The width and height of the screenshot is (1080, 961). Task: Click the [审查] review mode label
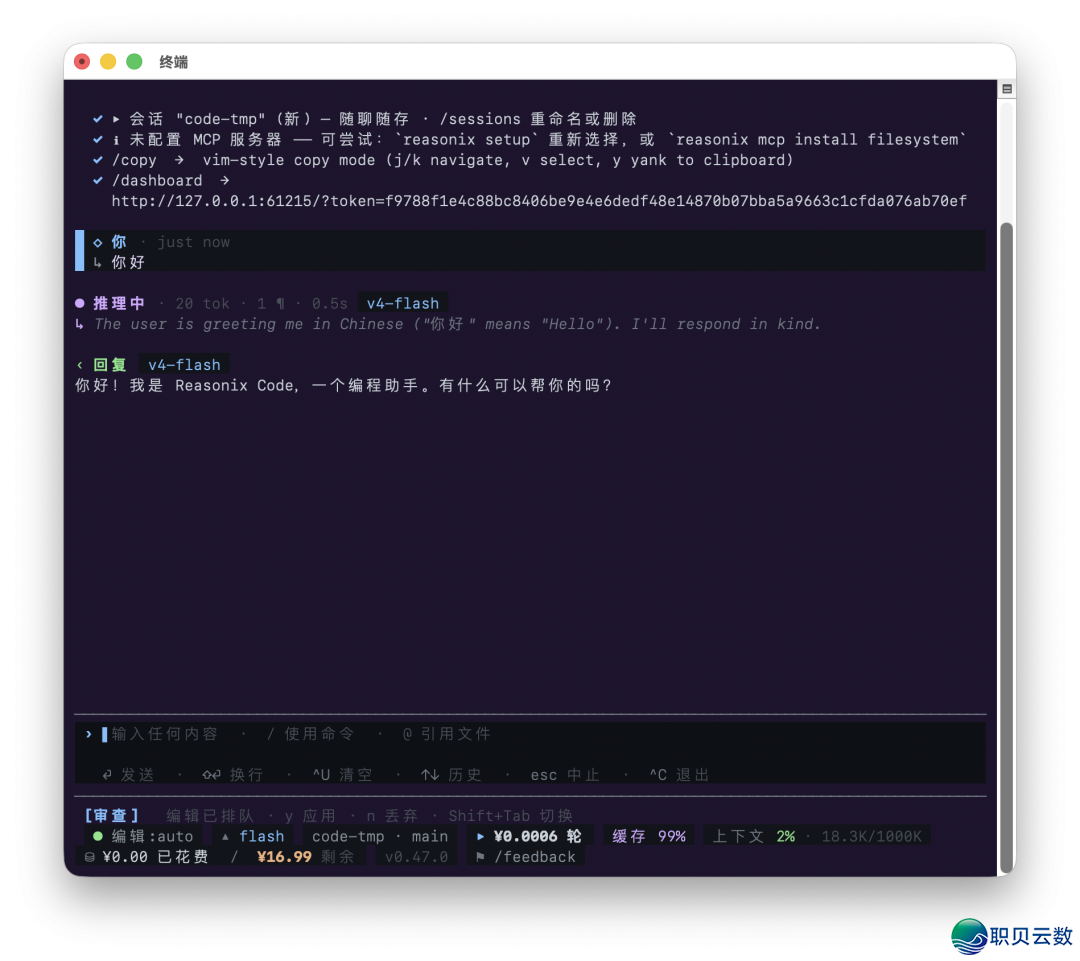coord(112,816)
